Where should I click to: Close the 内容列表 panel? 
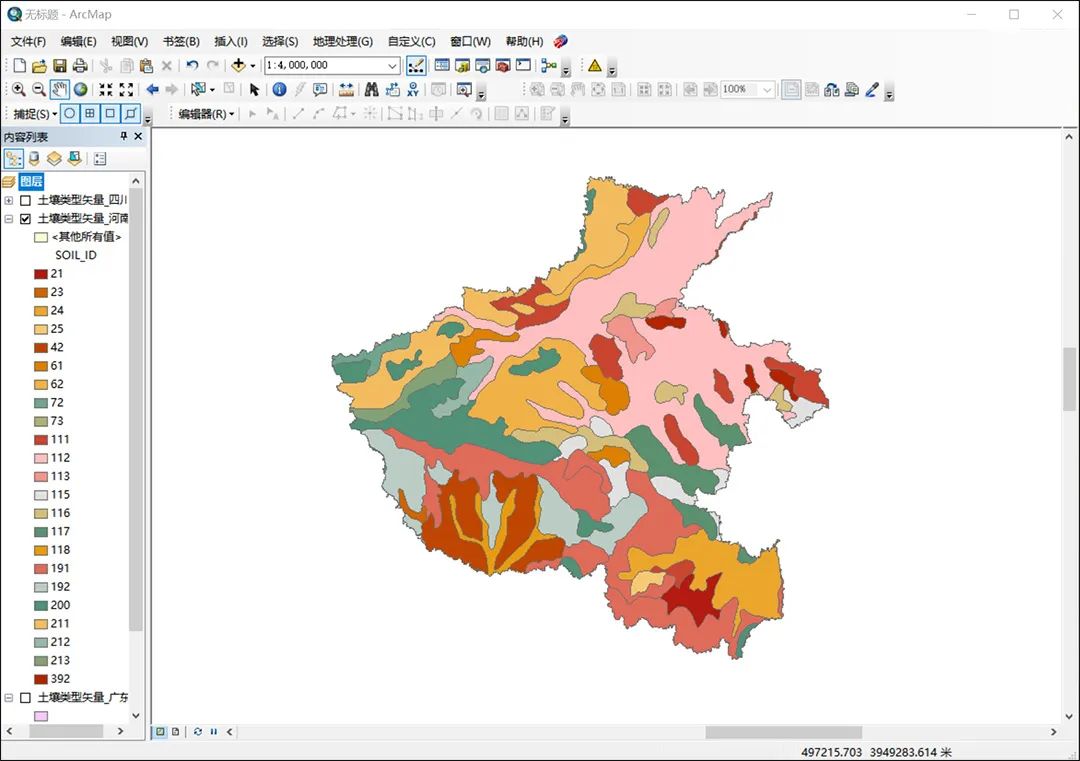point(138,136)
